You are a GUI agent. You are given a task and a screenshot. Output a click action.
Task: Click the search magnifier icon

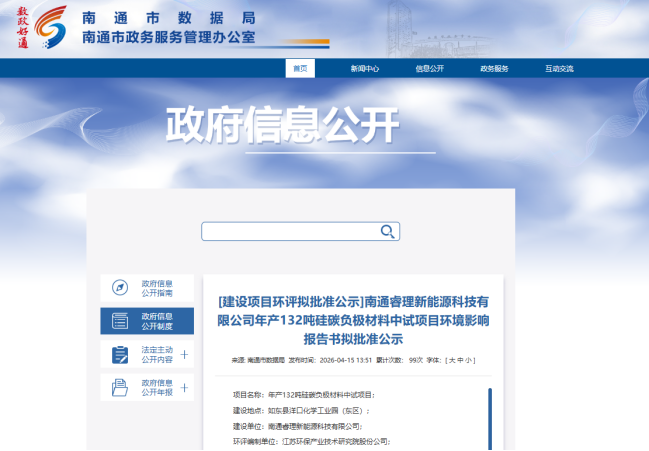click(387, 231)
